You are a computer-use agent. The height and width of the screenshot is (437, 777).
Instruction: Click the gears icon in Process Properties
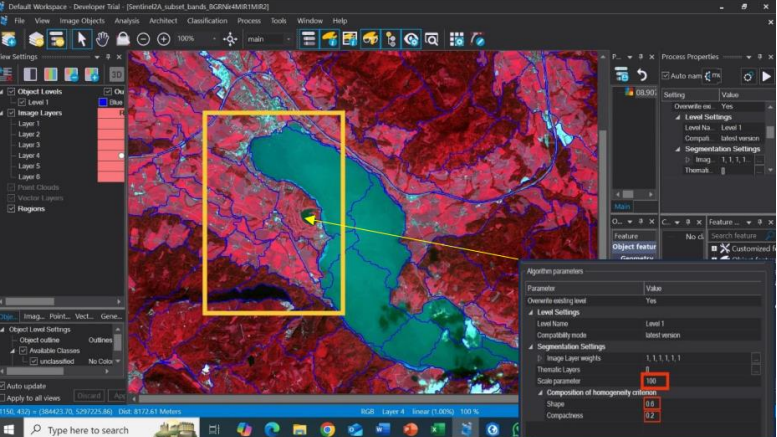pos(748,76)
